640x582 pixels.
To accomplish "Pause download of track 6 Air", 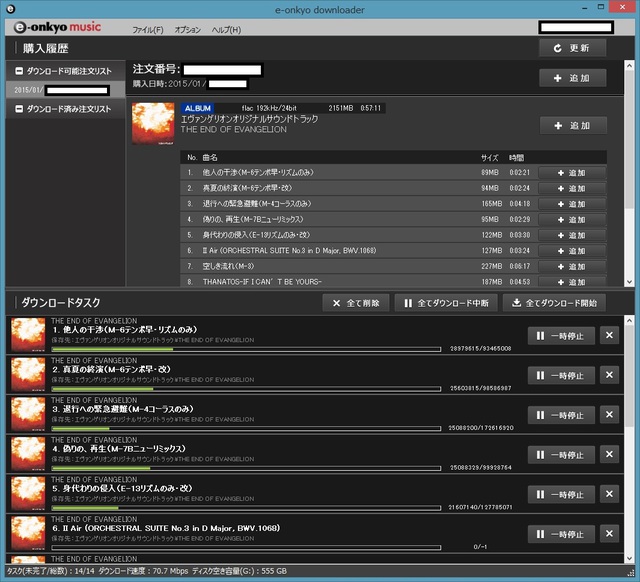I will pyautogui.click(x=561, y=534).
